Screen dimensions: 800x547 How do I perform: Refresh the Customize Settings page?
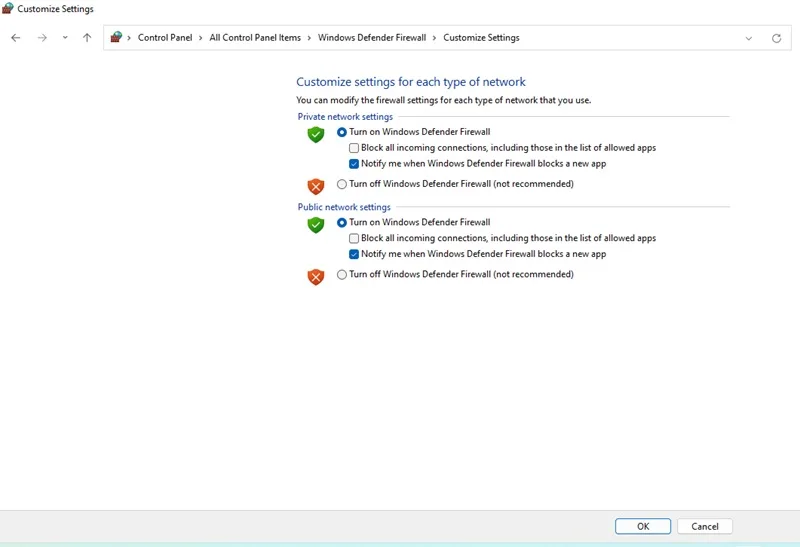coord(776,38)
